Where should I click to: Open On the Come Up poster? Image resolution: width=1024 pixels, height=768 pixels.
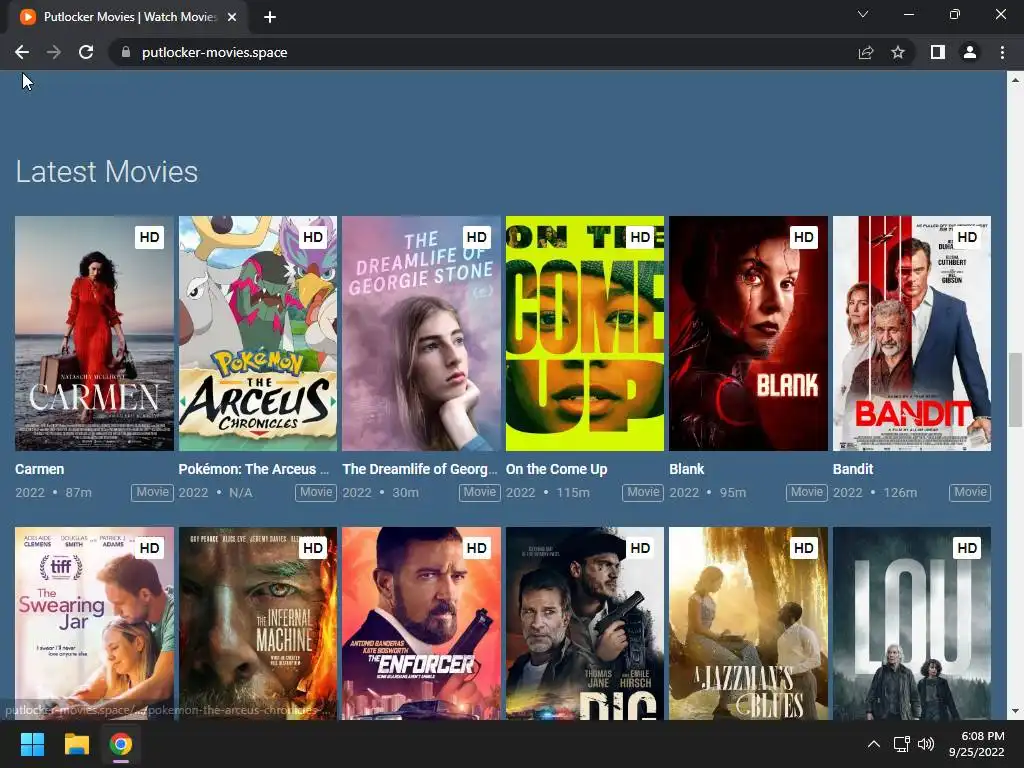pos(585,333)
